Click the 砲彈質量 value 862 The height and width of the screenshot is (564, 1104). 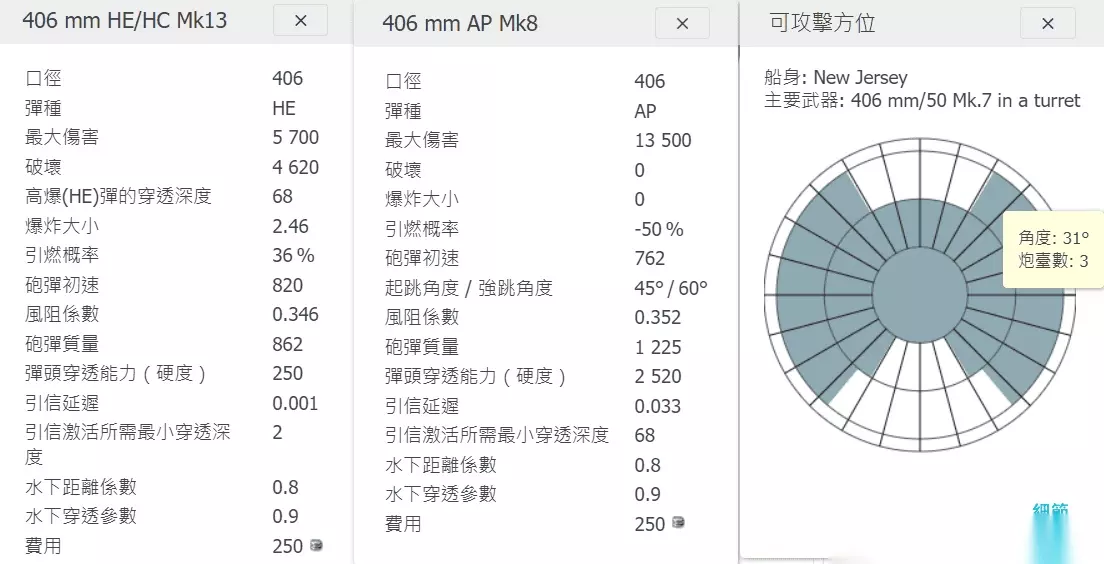point(287,344)
